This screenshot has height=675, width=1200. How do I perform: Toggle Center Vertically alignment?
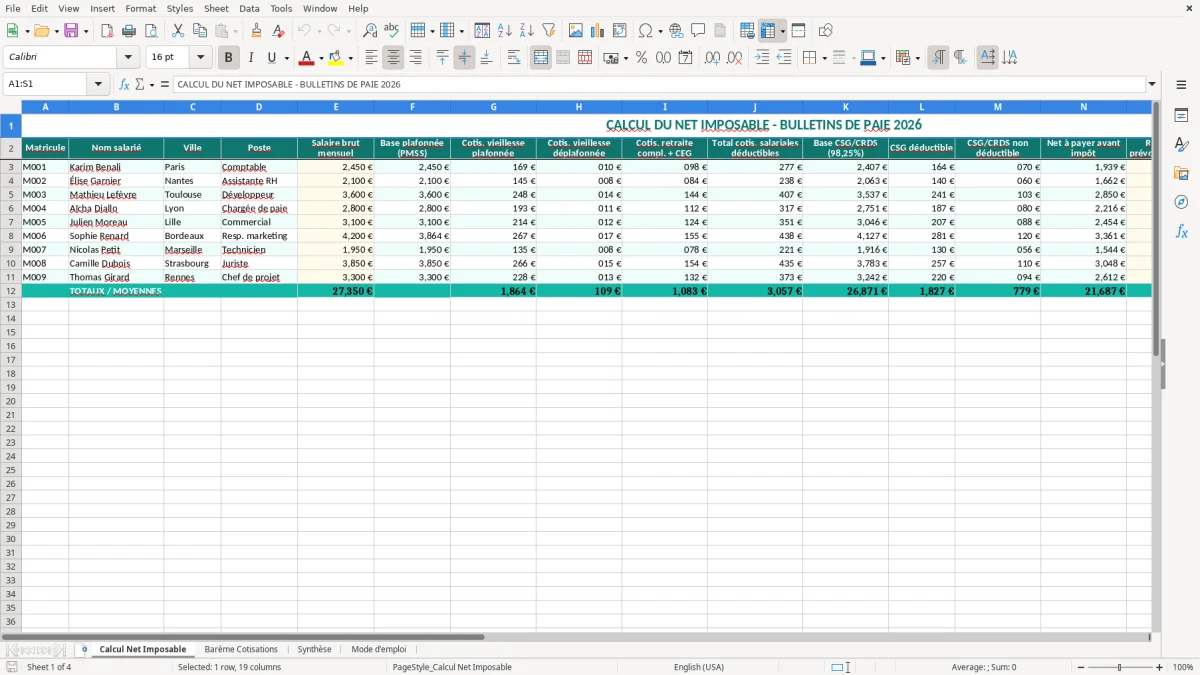(x=464, y=58)
